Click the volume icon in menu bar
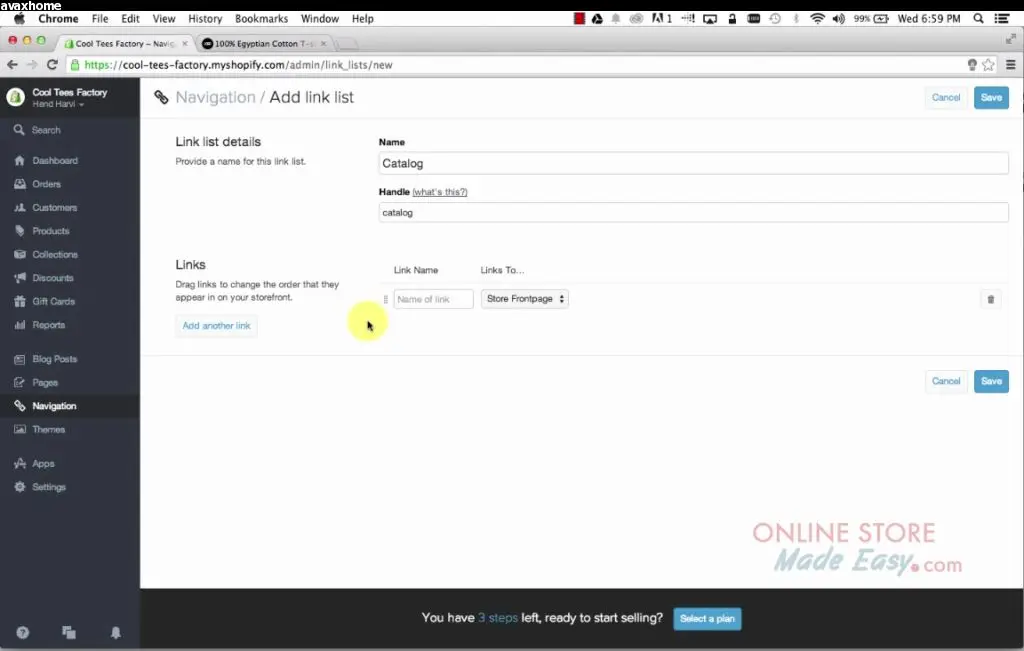This screenshot has width=1024, height=651. [x=839, y=18]
